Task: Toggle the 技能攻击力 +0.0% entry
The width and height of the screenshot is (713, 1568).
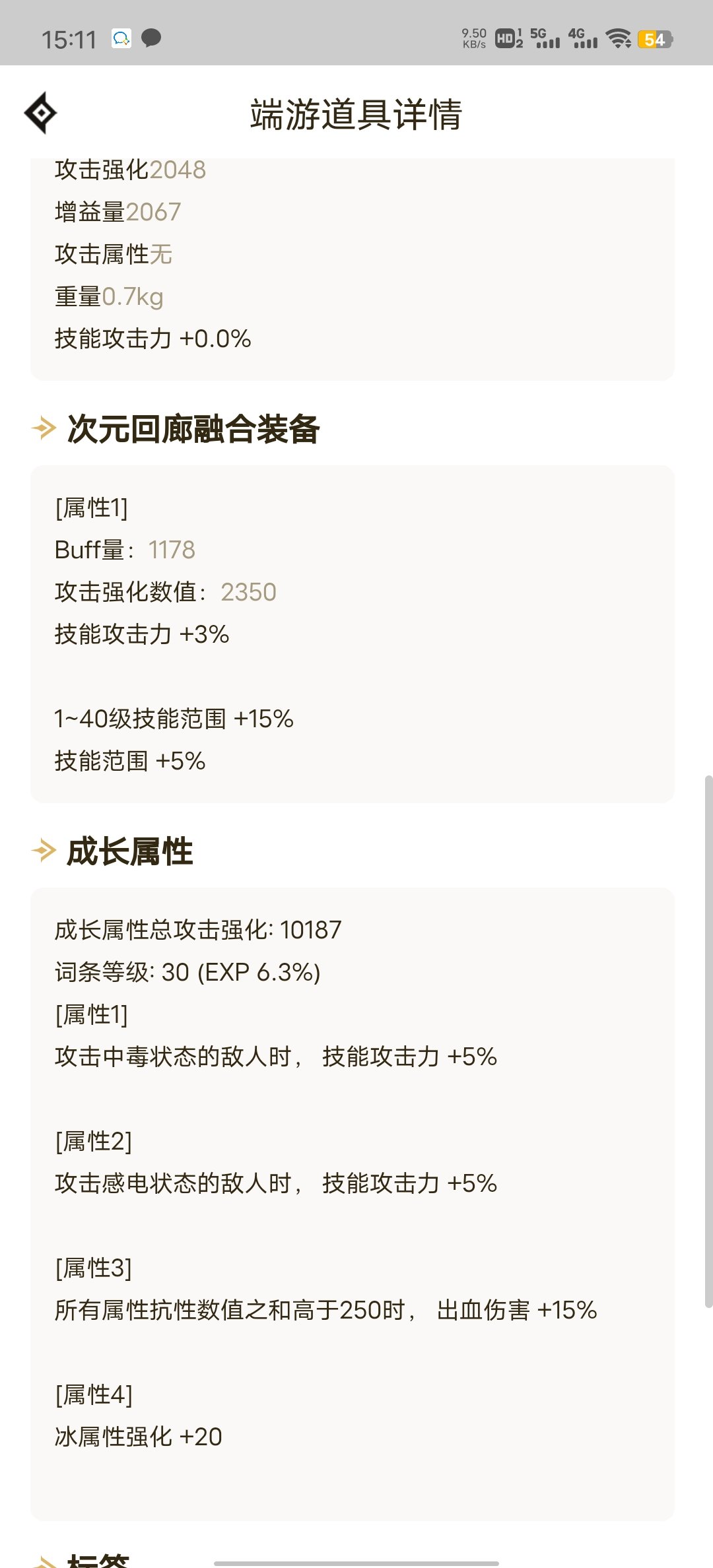Action: pyautogui.click(x=153, y=339)
